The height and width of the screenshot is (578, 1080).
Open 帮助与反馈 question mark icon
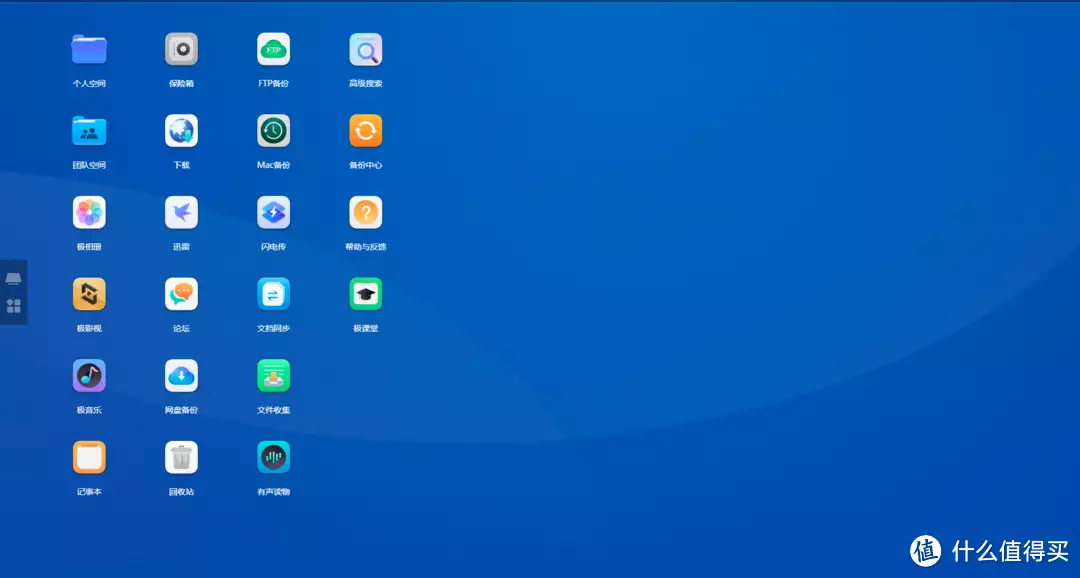click(x=365, y=213)
